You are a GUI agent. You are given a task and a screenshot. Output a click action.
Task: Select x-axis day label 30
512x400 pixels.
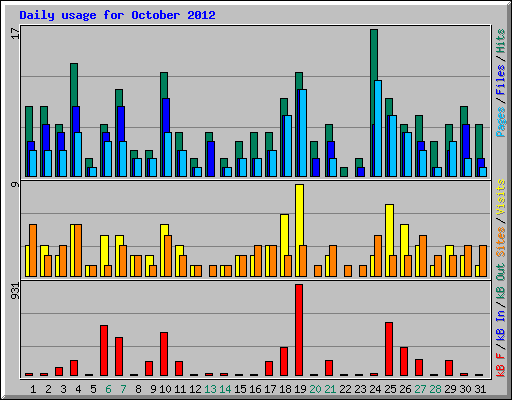(465, 389)
